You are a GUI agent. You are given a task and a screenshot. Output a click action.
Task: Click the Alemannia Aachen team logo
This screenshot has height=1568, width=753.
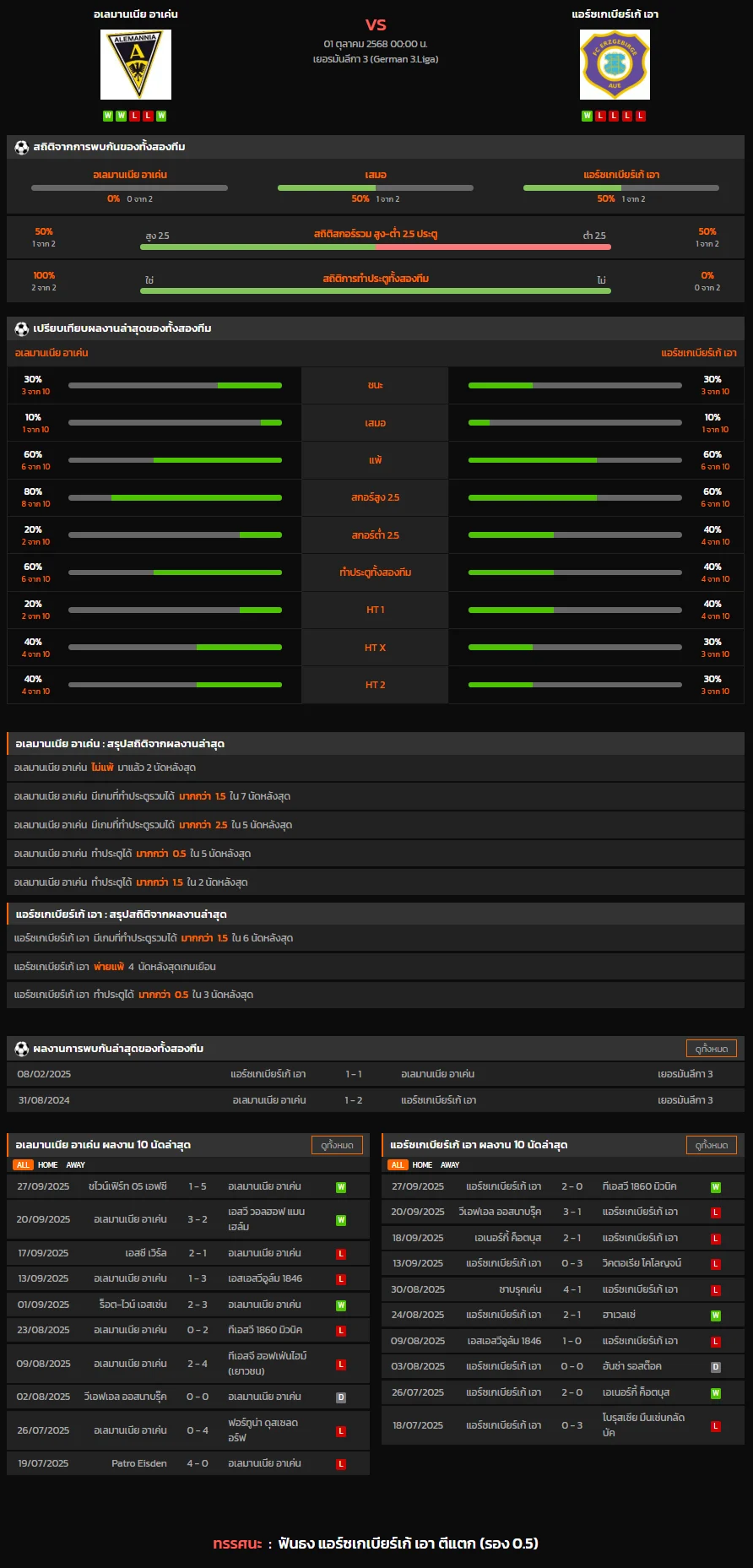click(x=135, y=65)
